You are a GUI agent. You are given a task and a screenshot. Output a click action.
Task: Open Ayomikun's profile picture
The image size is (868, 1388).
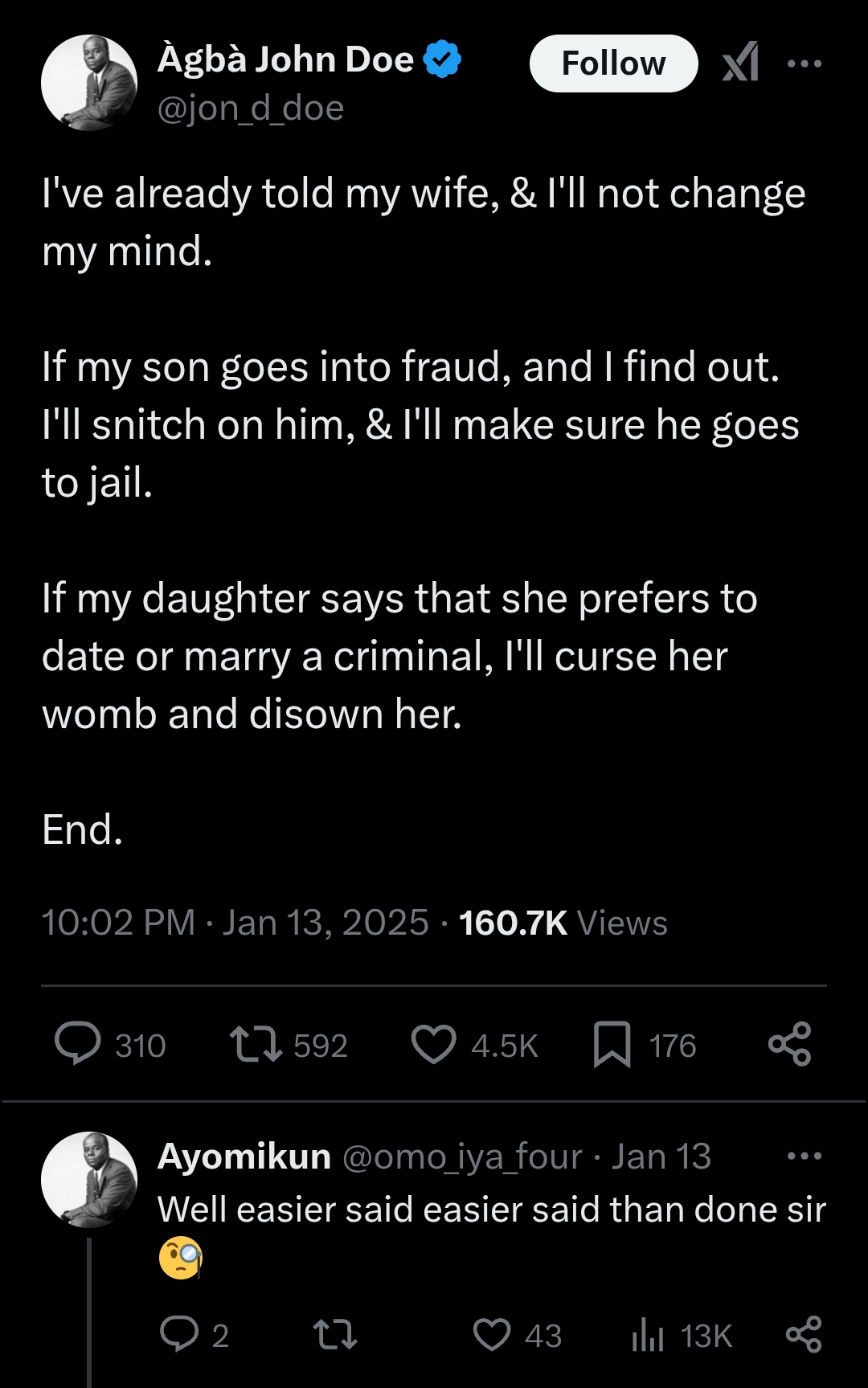tap(88, 1179)
